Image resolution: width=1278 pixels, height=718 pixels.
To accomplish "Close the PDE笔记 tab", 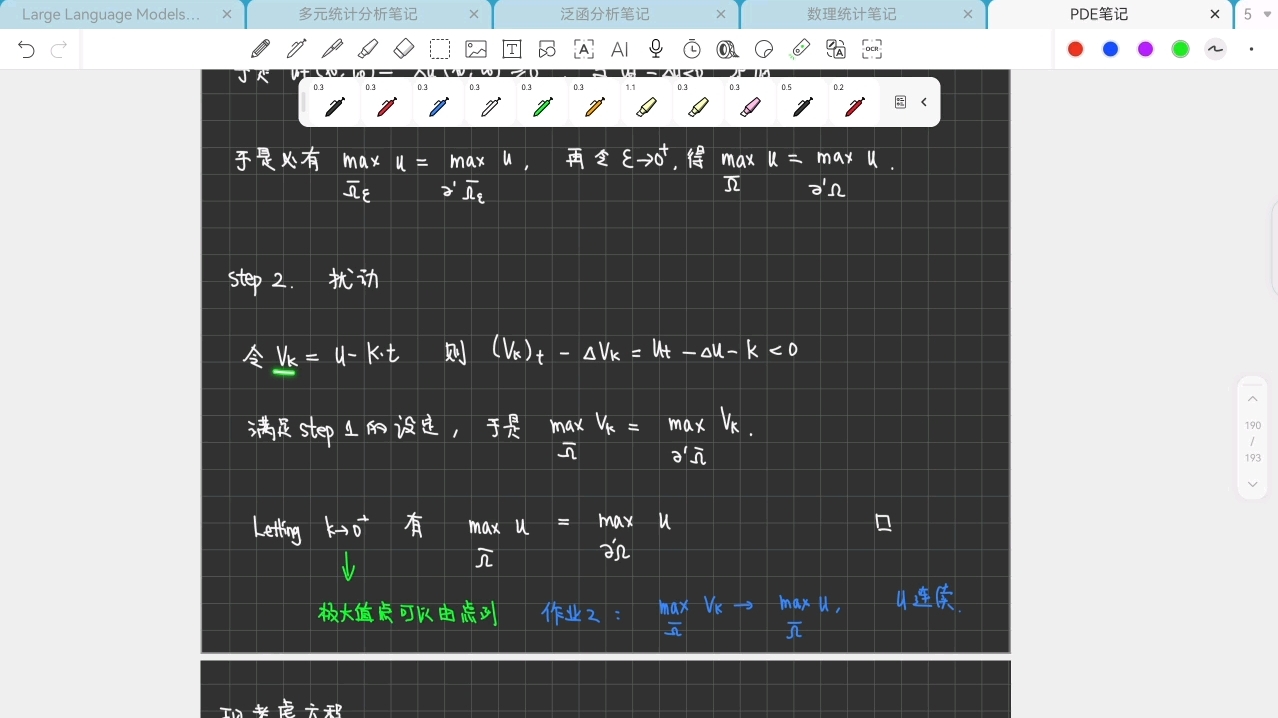I will (x=1215, y=14).
